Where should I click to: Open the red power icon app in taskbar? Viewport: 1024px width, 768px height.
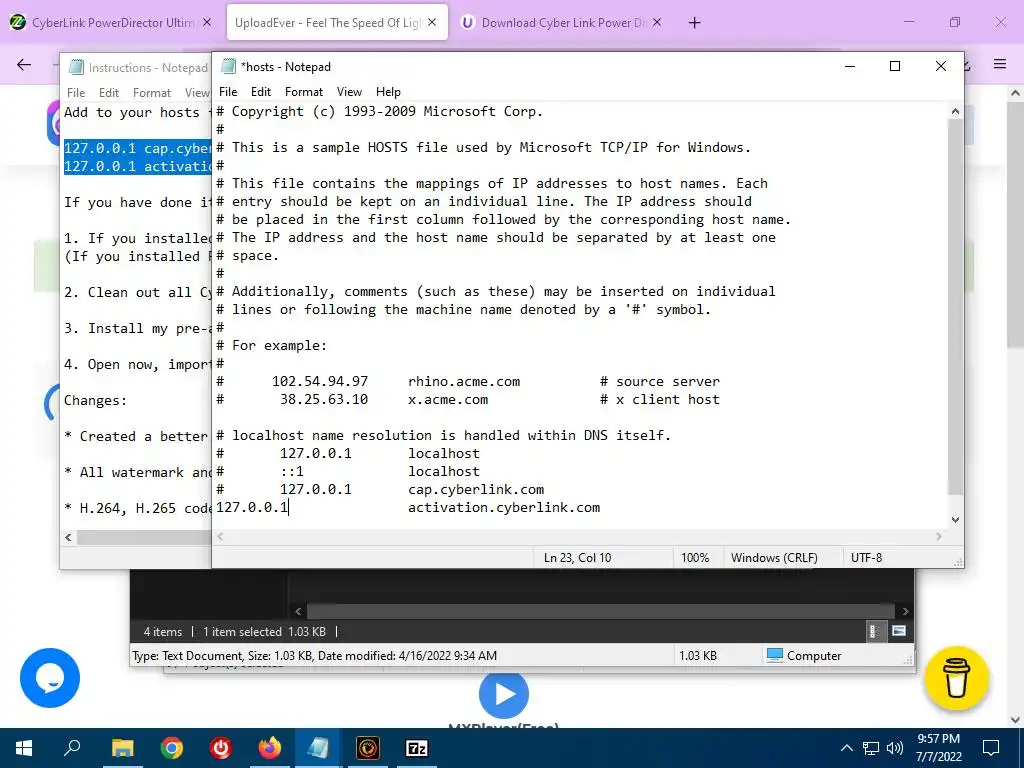coord(221,748)
